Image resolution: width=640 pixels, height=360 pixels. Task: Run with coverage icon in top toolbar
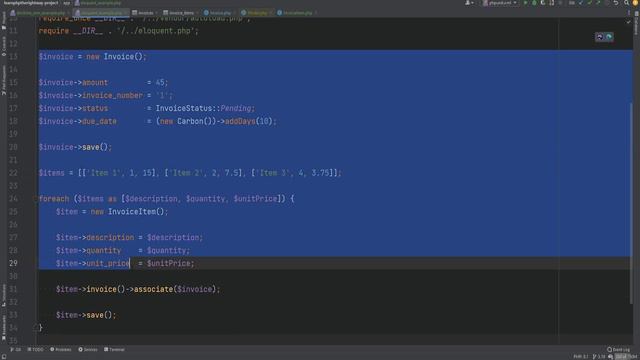[x=542, y=3]
